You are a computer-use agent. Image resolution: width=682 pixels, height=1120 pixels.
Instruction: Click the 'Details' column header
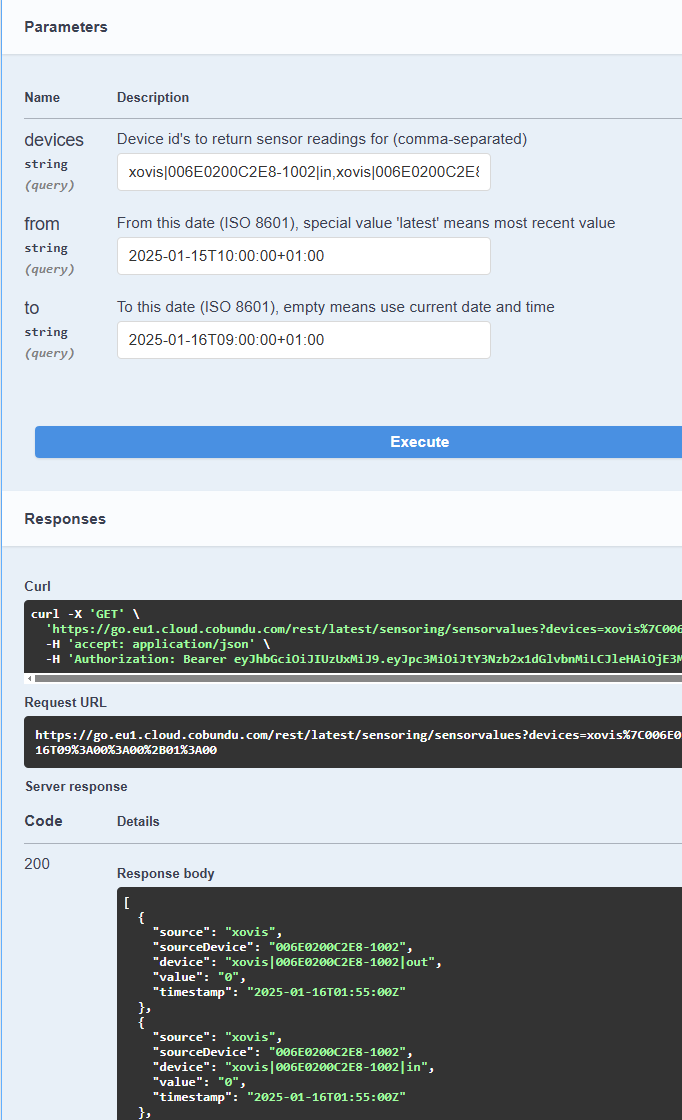[138, 821]
